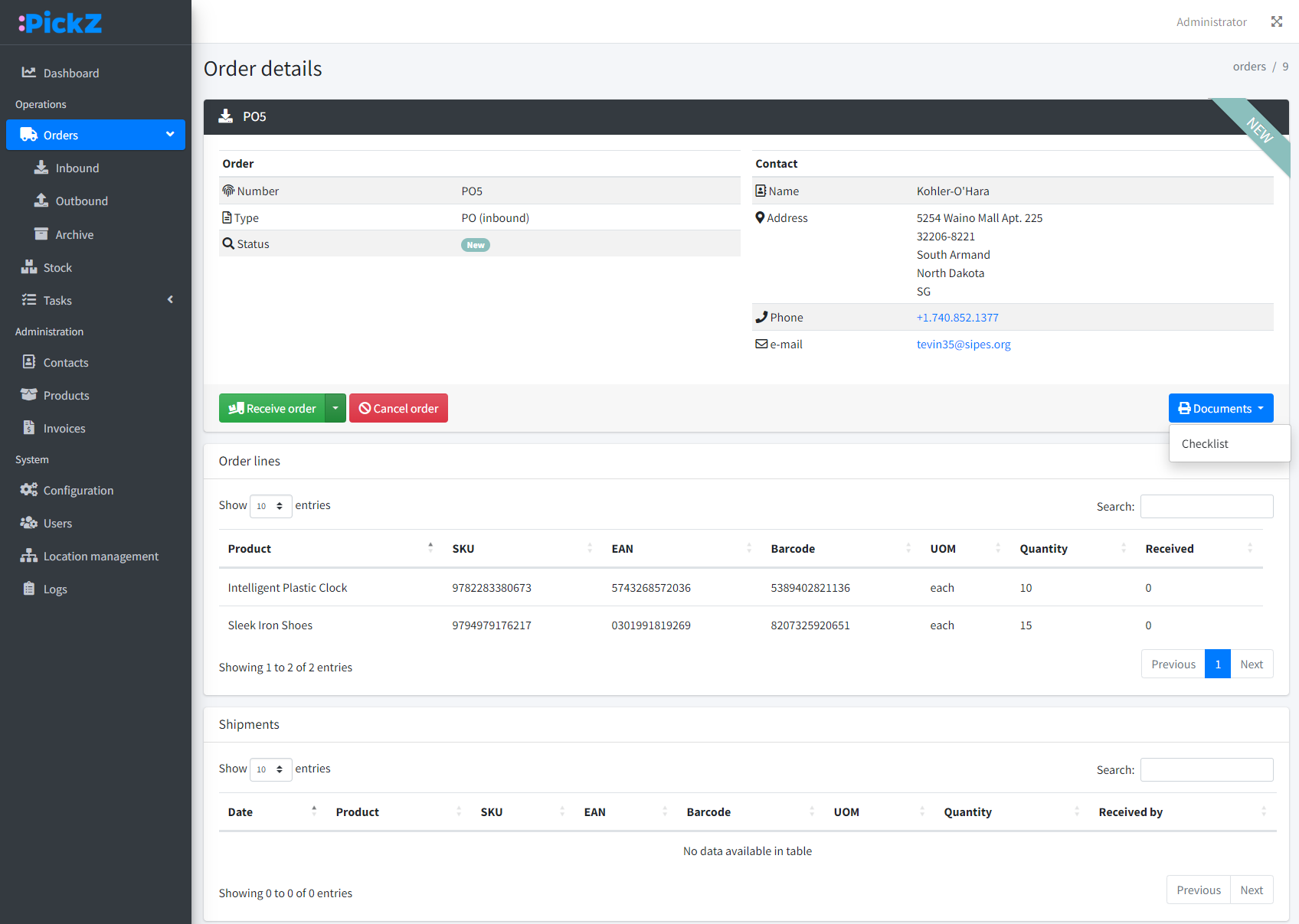This screenshot has height=924, width=1299.
Task: Sort Order lines by Quantity column
Action: [x=1073, y=548]
